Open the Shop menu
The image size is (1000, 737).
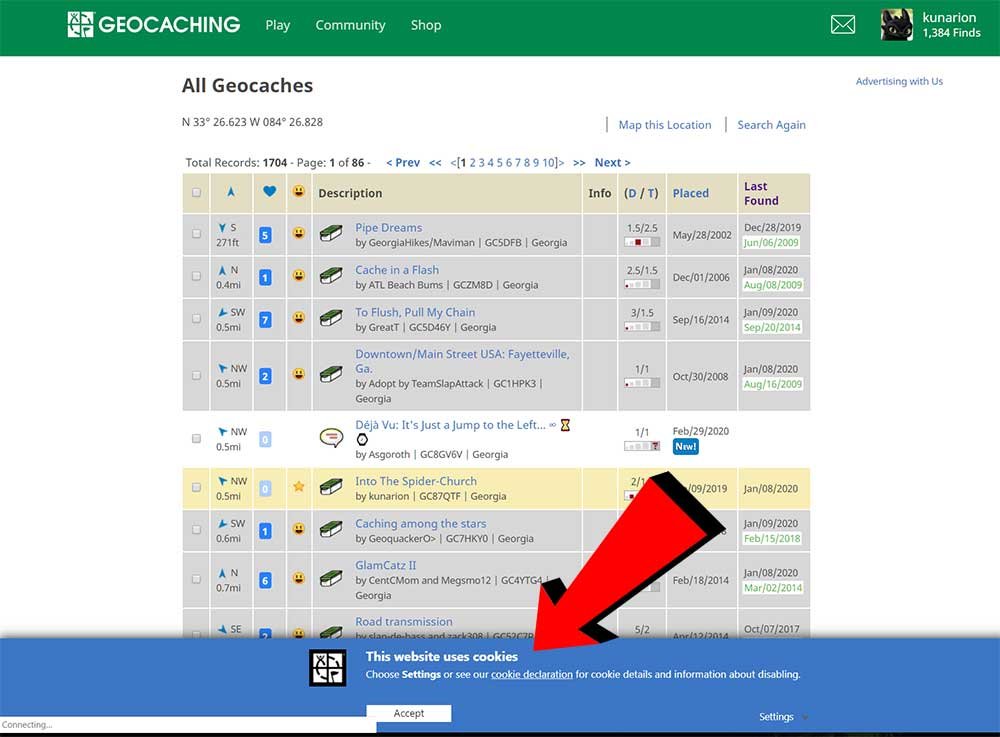pos(425,25)
